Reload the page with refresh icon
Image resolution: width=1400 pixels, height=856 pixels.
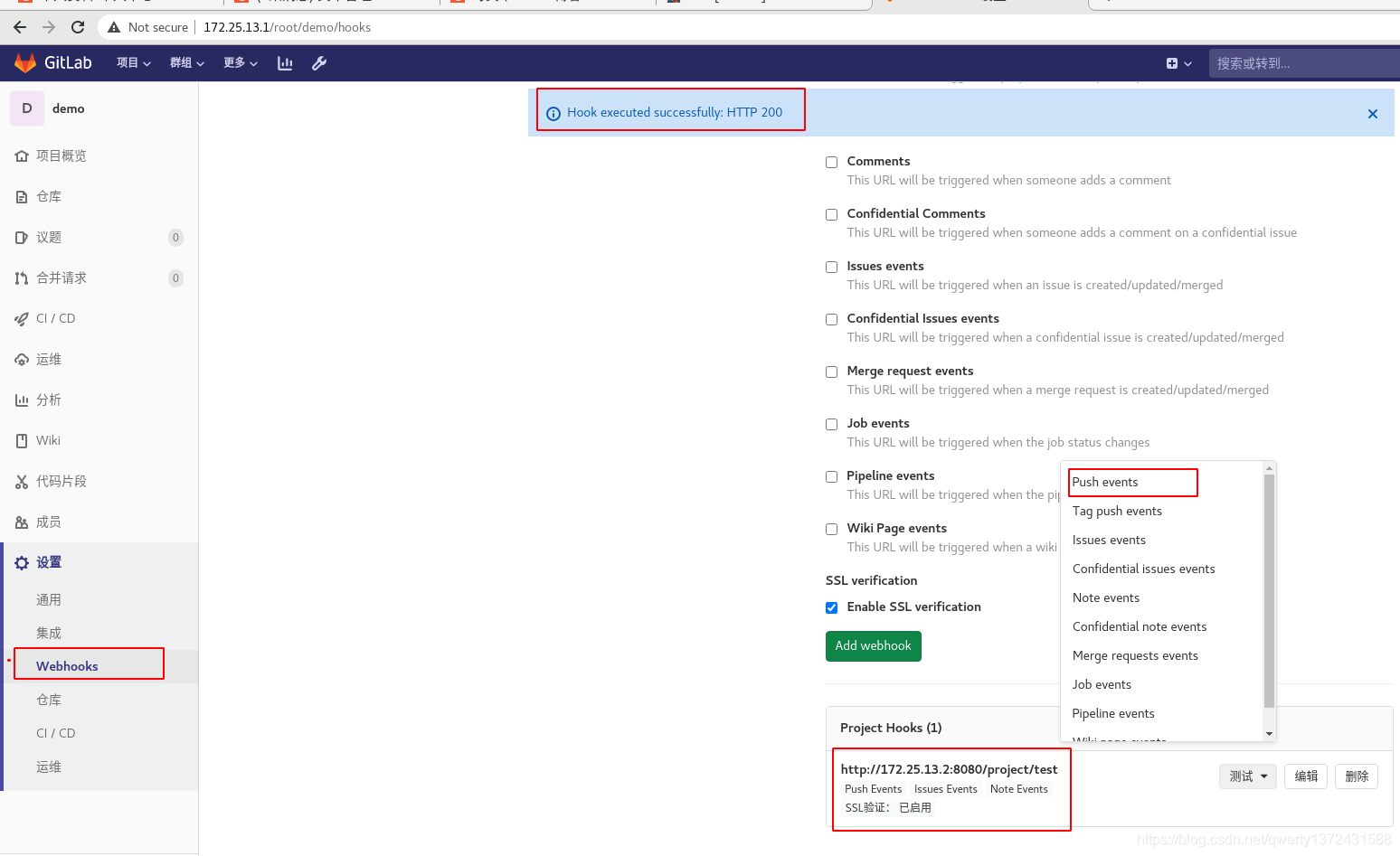click(78, 27)
